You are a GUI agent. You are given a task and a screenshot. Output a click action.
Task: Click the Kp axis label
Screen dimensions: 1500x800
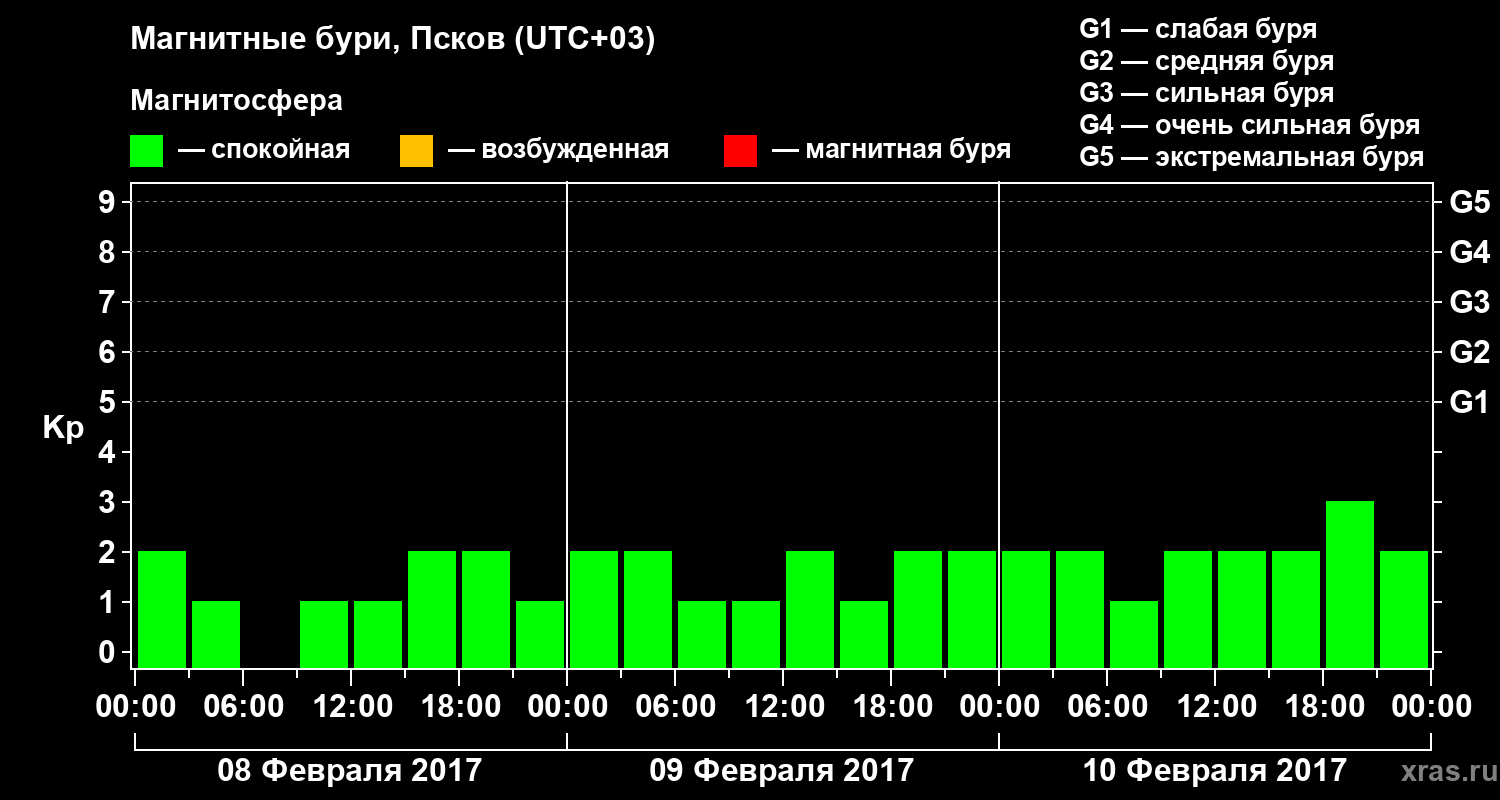(63, 428)
